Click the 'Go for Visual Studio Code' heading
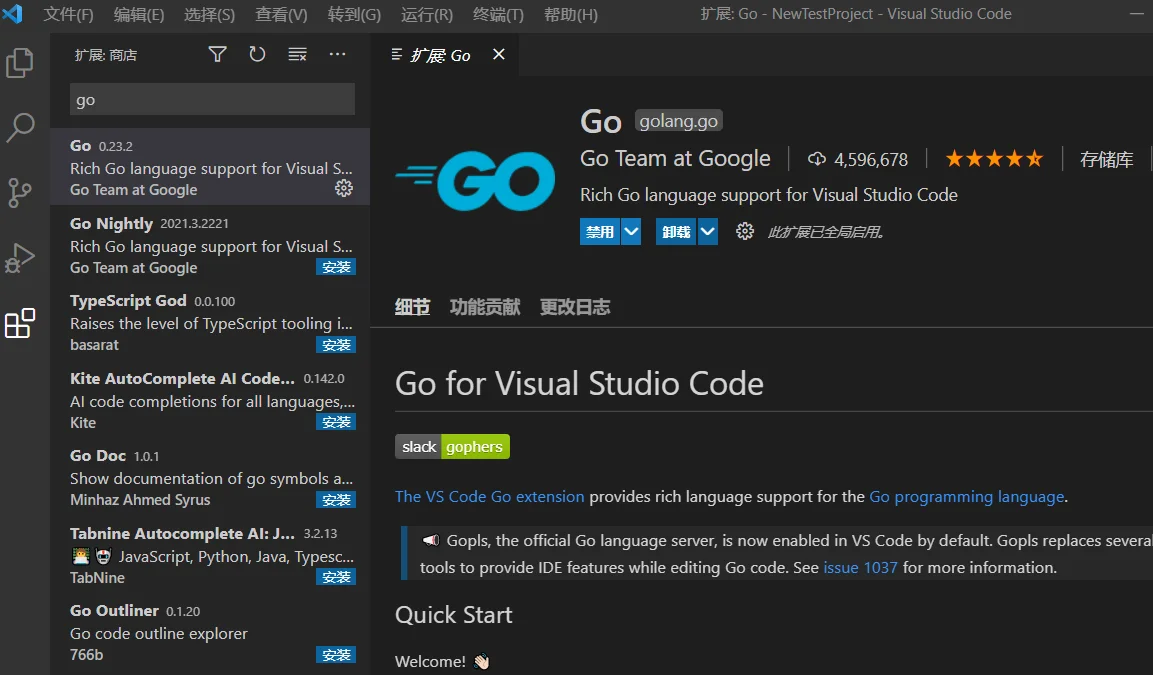 coord(579,383)
